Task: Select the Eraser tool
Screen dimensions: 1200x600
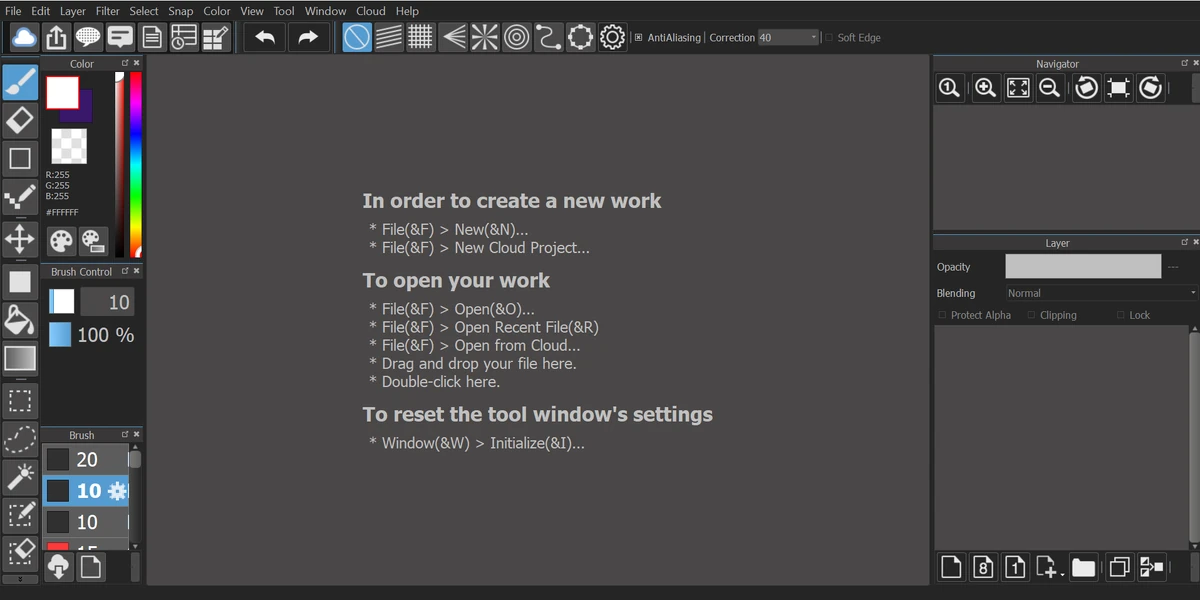Action: point(20,121)
